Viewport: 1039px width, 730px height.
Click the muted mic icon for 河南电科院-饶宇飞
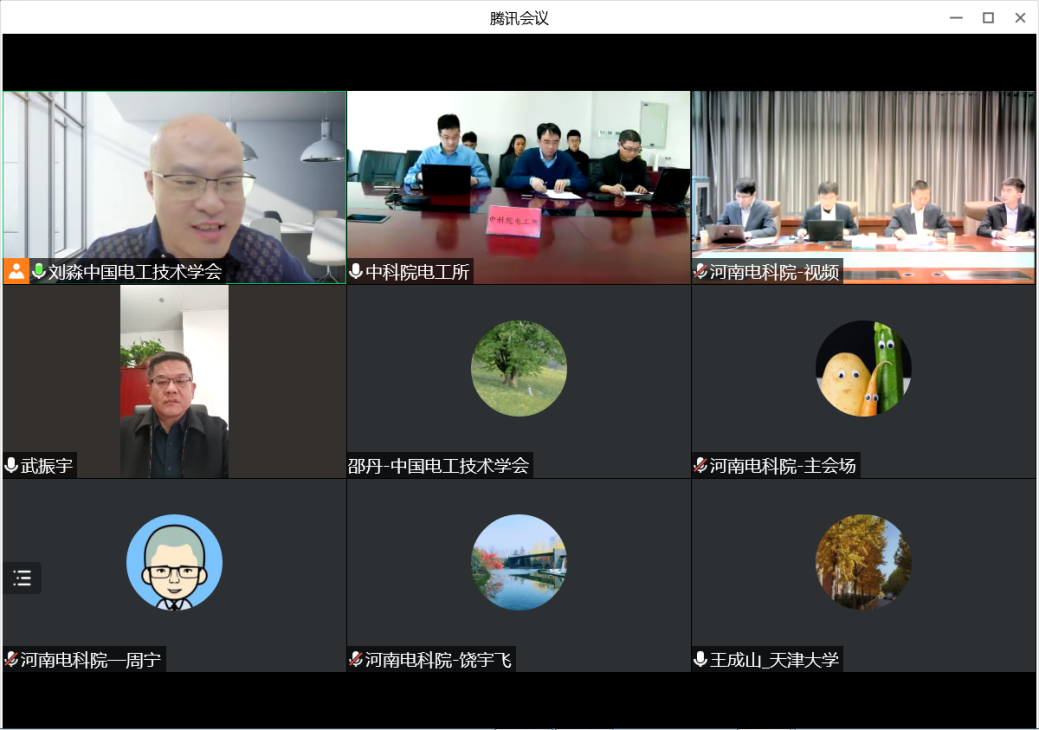click(356, 659)
